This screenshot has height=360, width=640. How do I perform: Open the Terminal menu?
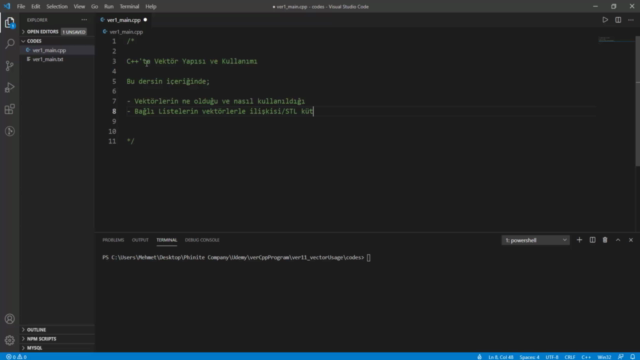tap(129, 7)
